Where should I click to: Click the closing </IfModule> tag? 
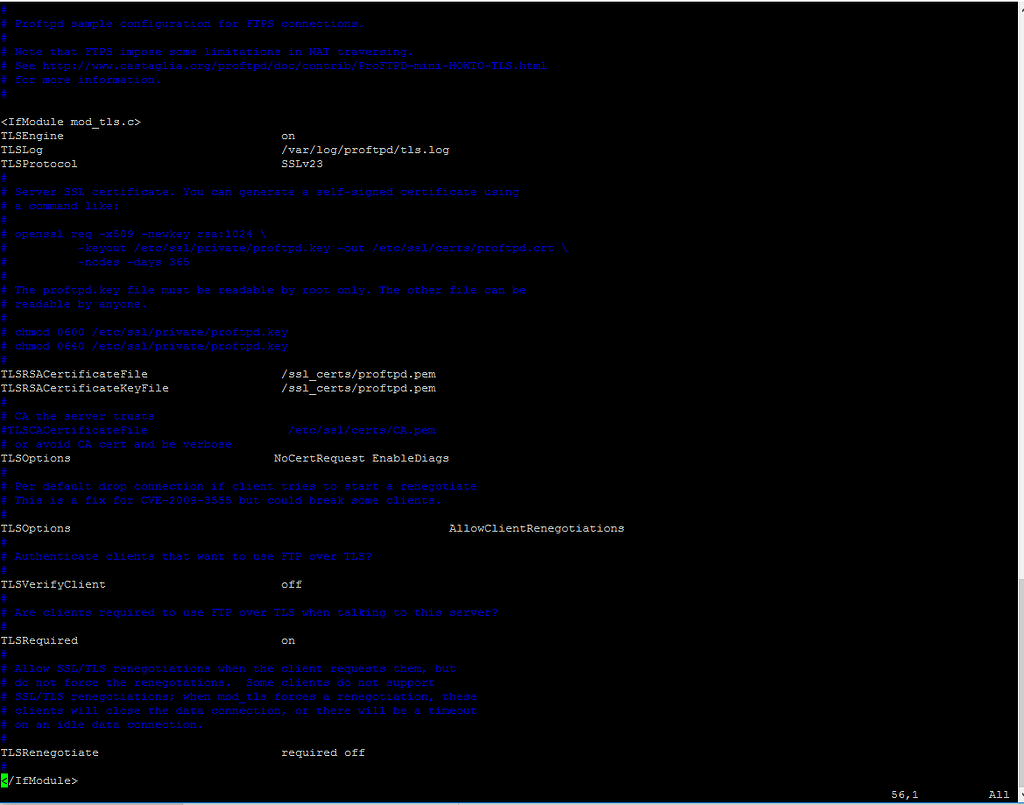(42, 780)
